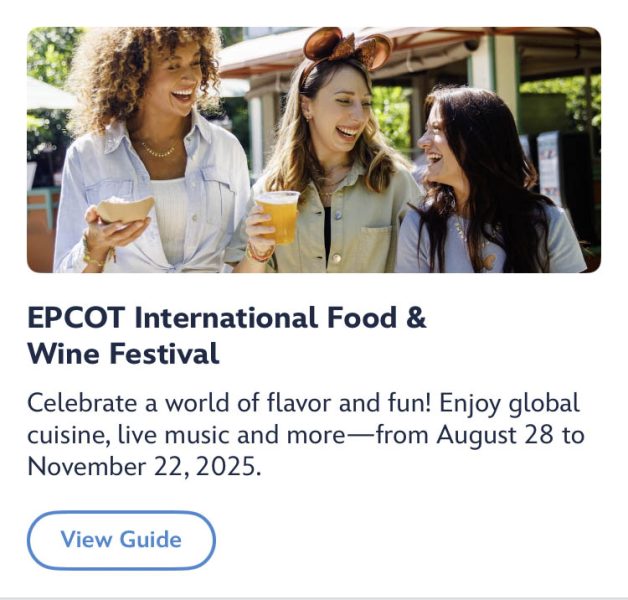Click the View Guide button

click(121, 540)
